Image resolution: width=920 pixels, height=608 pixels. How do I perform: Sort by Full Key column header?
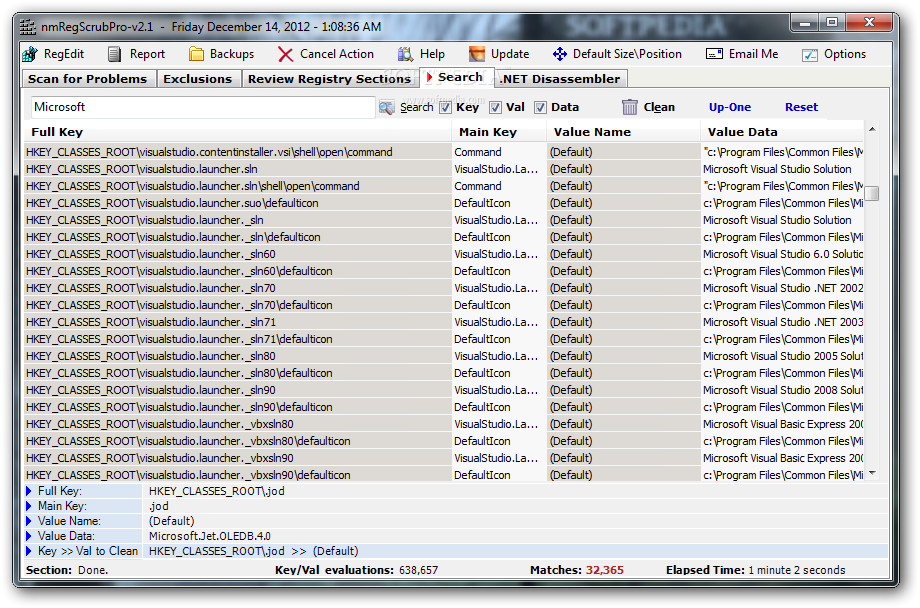[238, 132]
